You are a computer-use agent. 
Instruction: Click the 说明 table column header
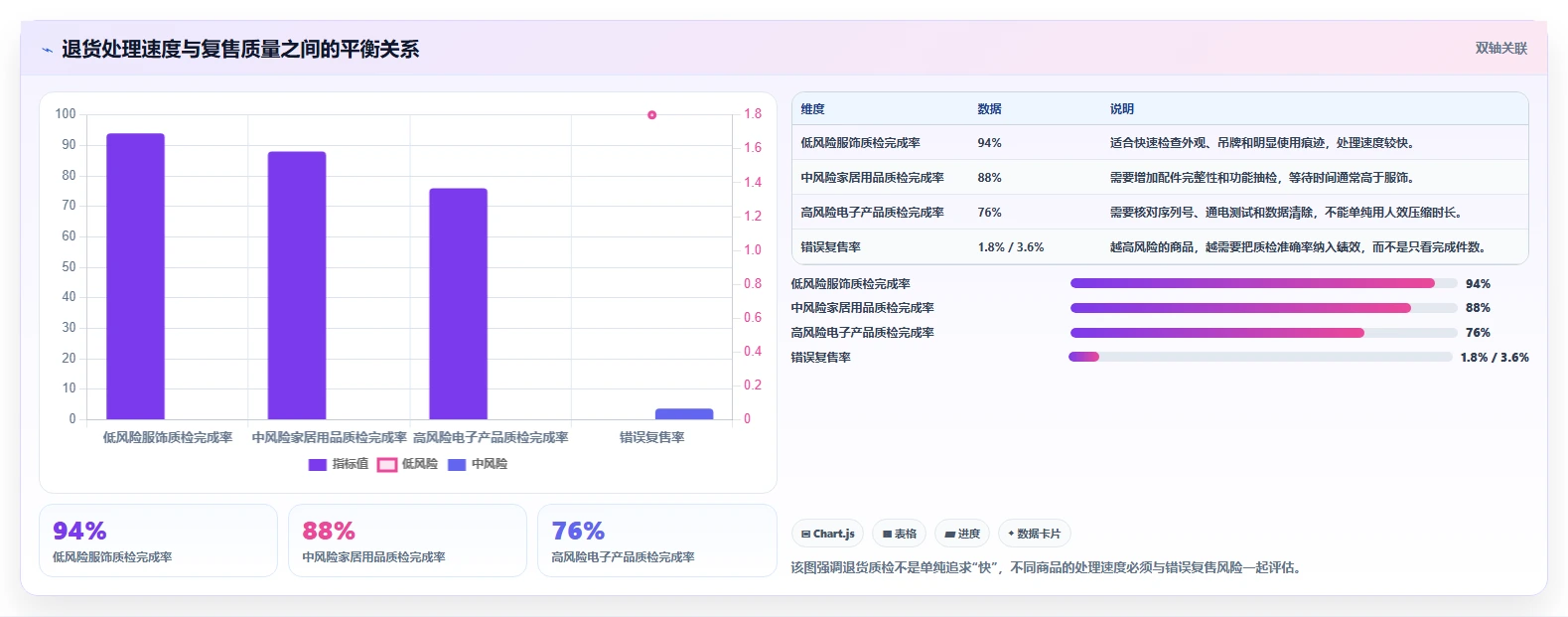point(1122,109)
